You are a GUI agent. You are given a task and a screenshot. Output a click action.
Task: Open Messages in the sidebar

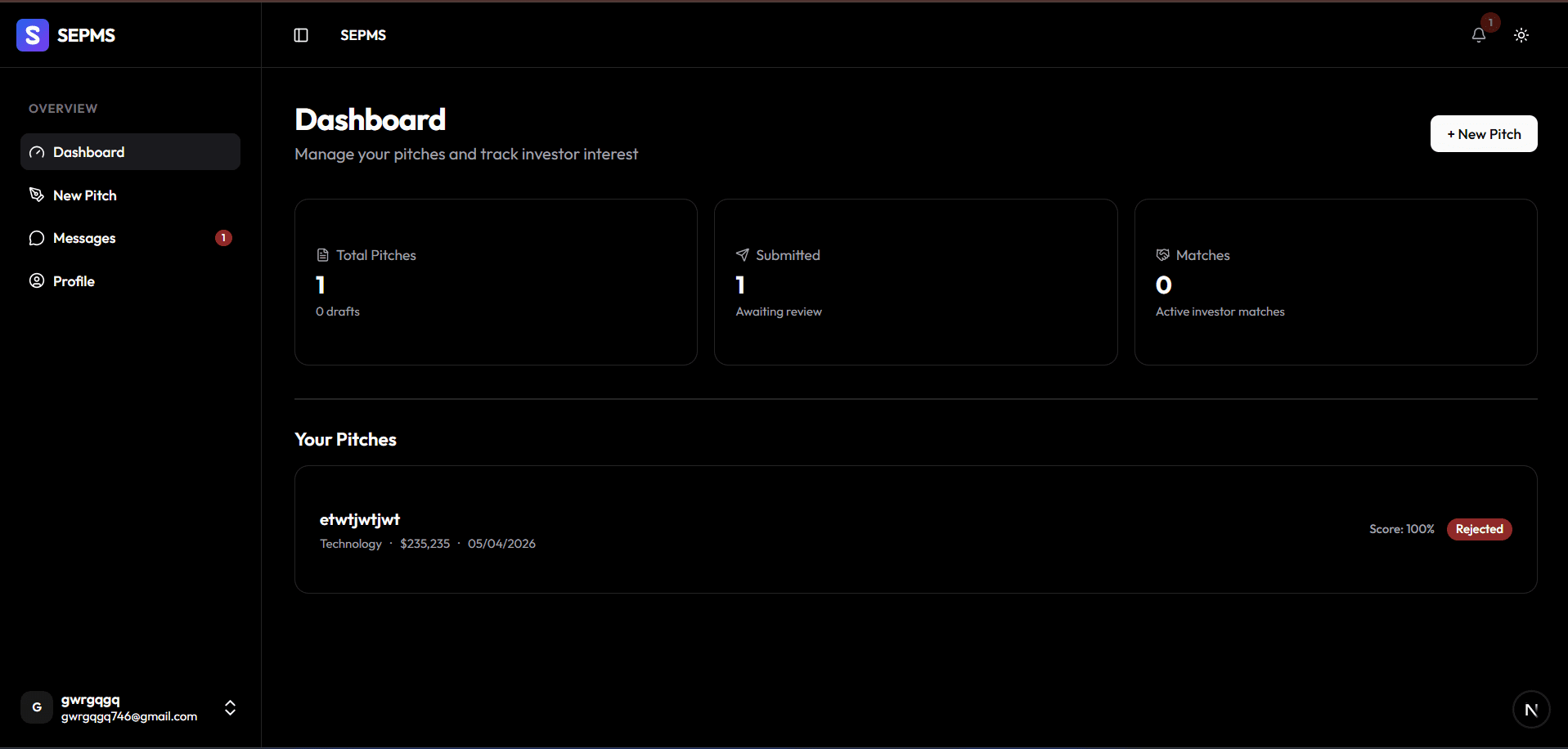point(130,238)
